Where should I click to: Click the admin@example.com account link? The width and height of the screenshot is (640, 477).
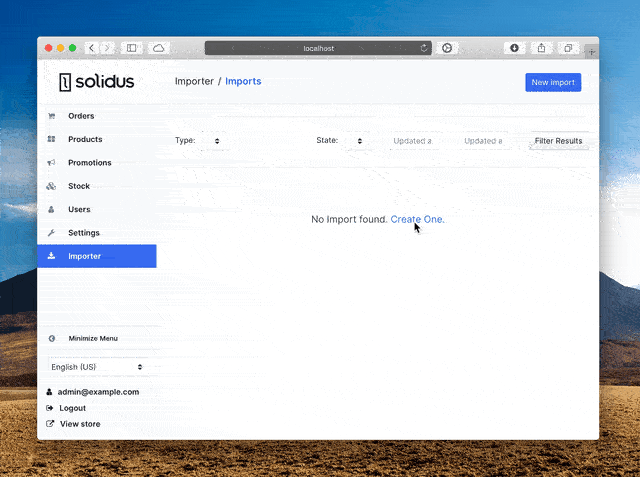pos(98,392)
